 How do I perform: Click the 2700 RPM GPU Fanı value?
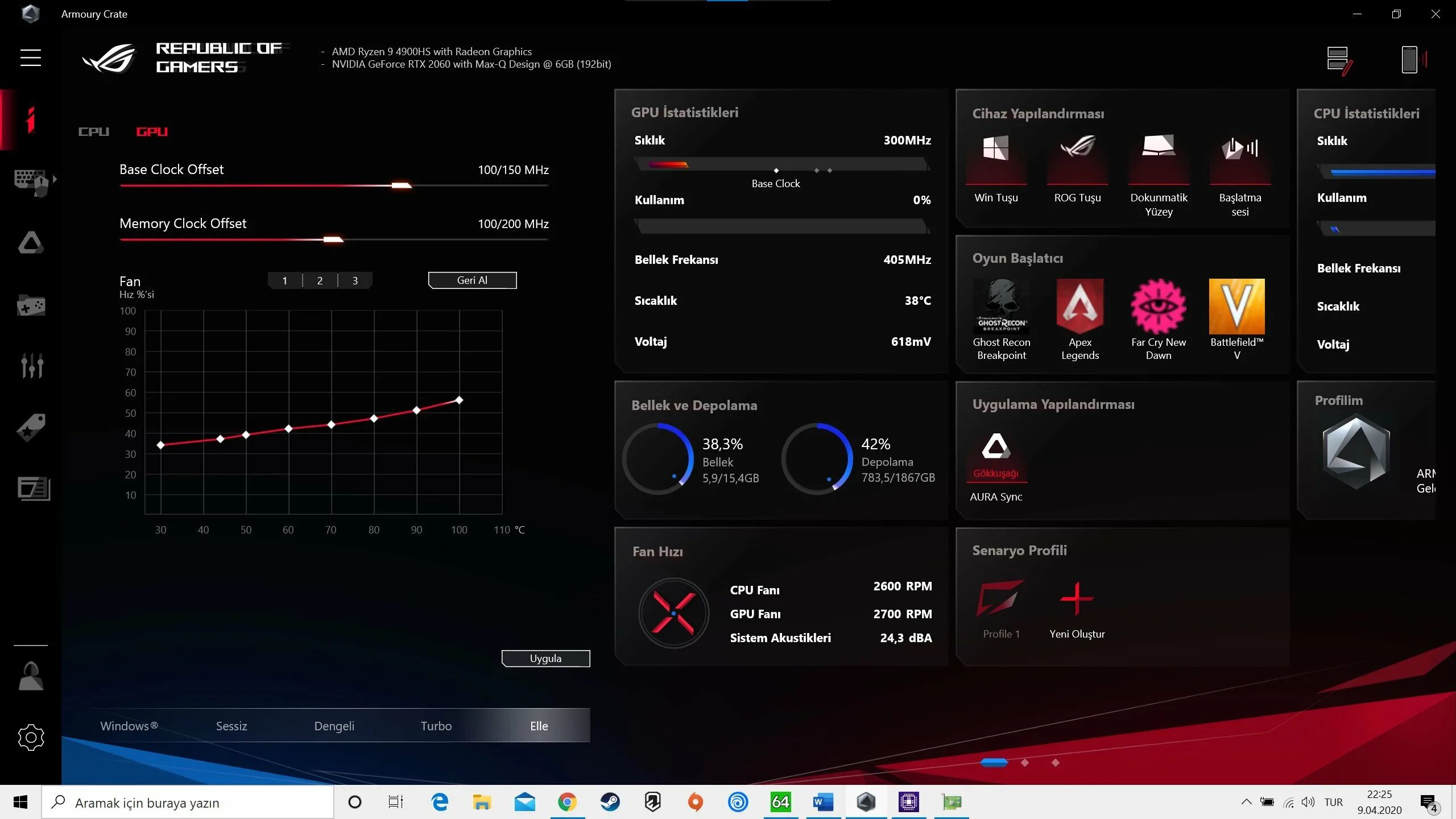[x=903, y=614]
